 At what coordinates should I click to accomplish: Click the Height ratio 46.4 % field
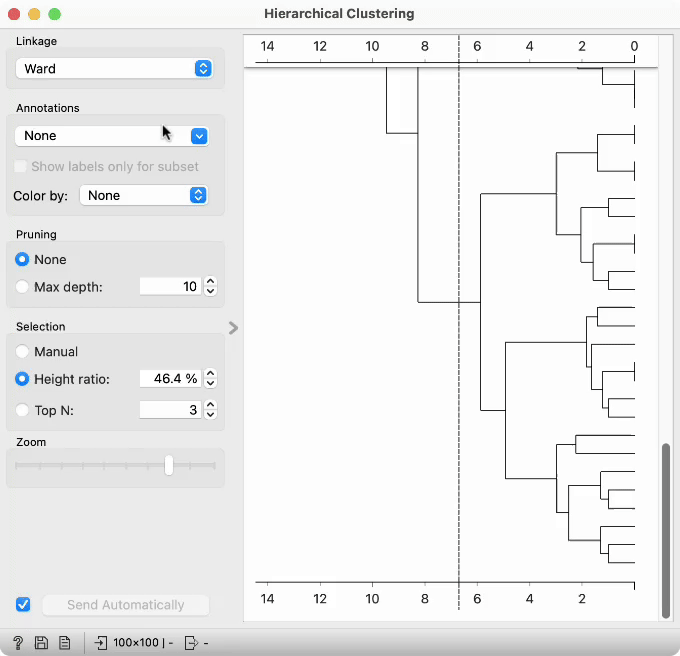170,379
